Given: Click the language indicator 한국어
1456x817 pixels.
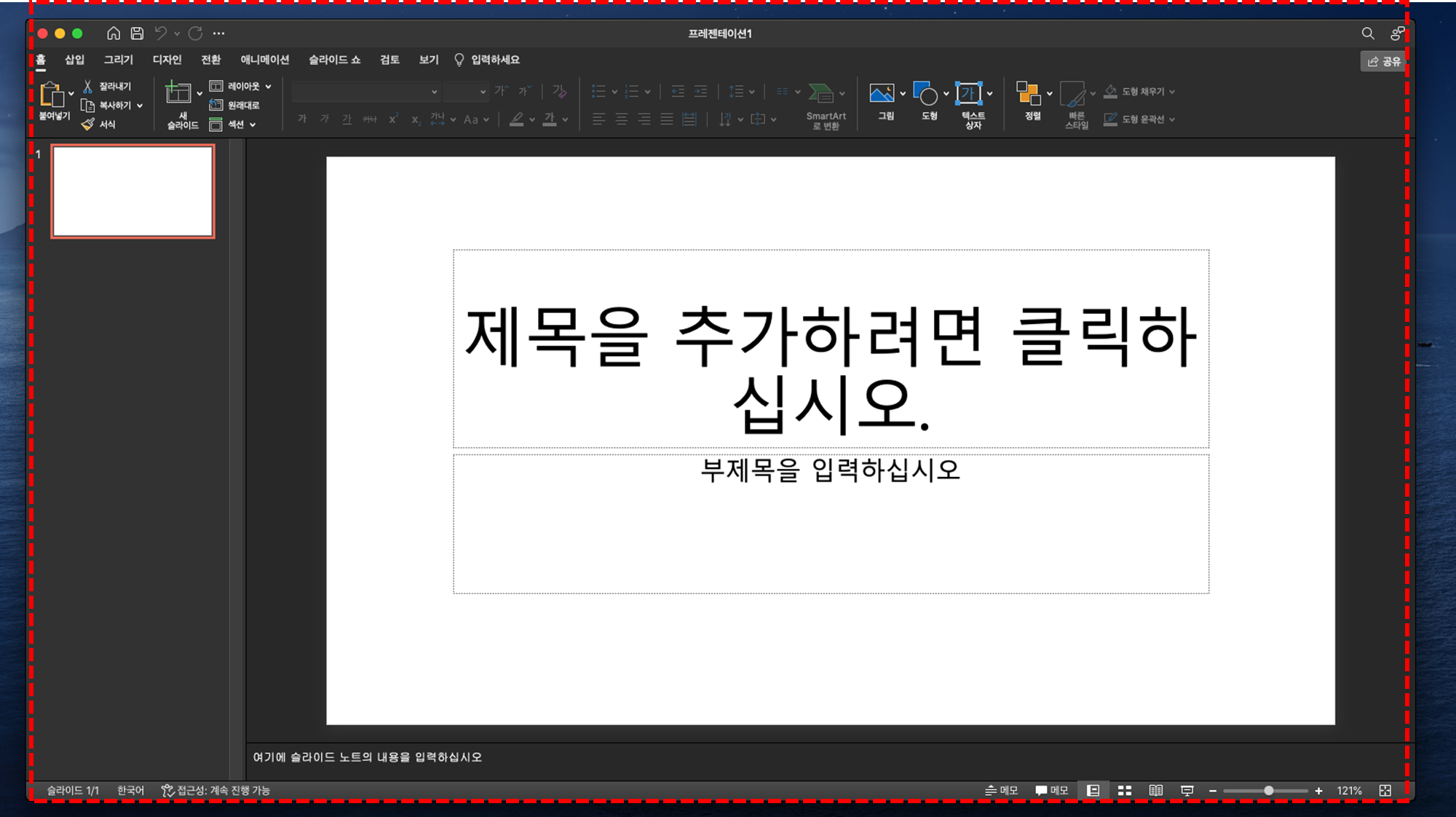Looking at the screenshot, I should pos(130,790).
